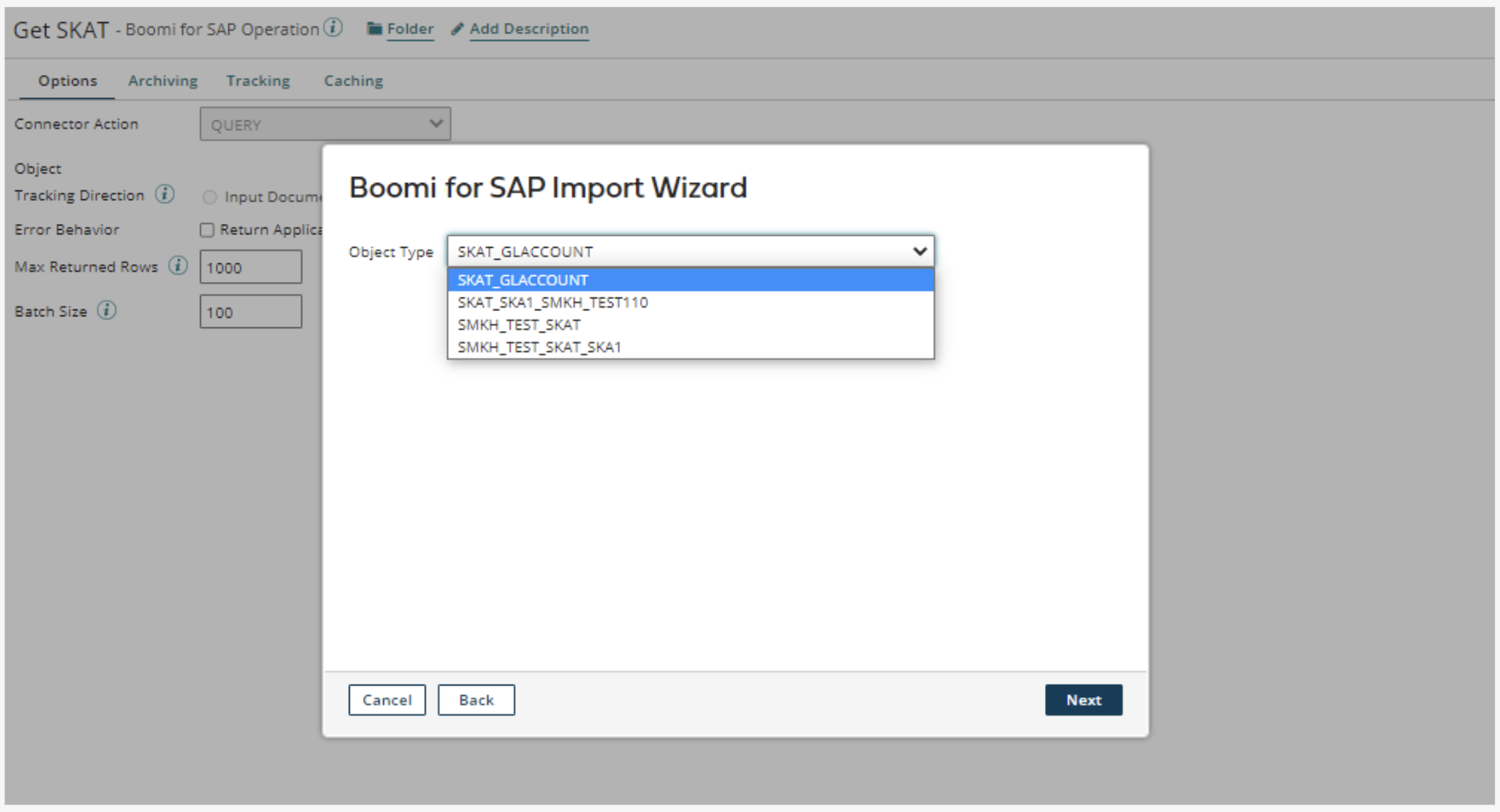Click Tracking Direction info icon
The height and width of the screenshot is (812, 1500).
tap(165, 195)
